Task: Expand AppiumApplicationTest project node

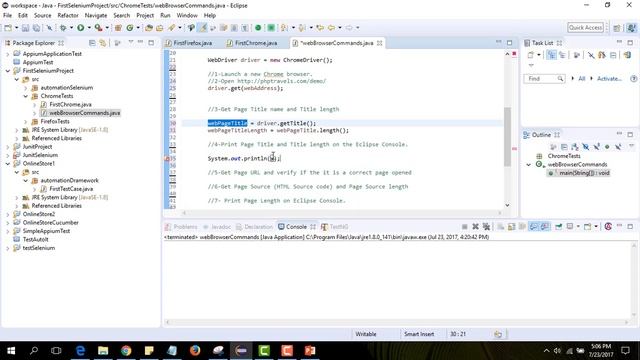Action: [8, 54]
